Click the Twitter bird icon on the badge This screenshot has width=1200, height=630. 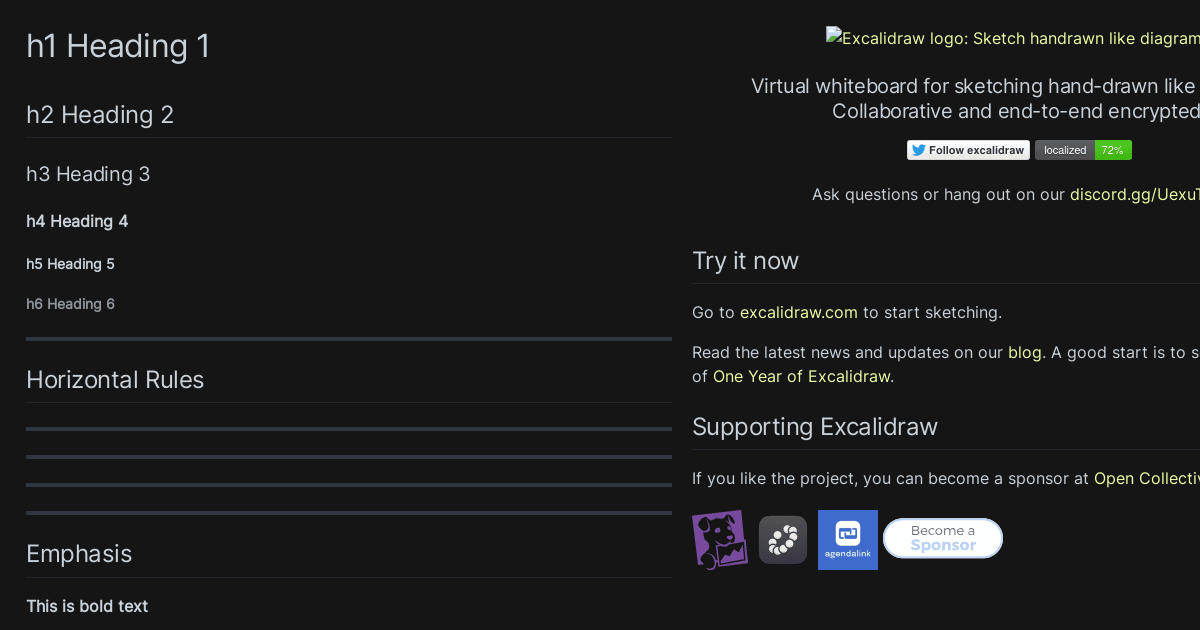[917, 149]
